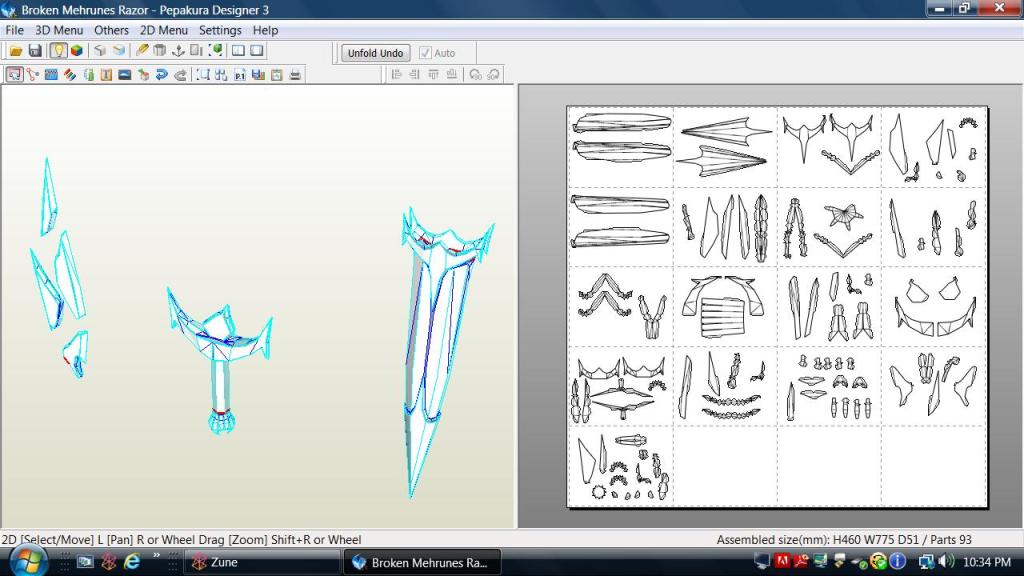Click the align right icon

click(415, 74)
